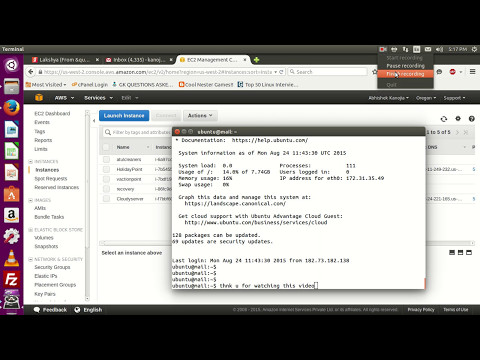Screen dimensions: 480x360
Task: Open the Ubuntu Dash home icon
Action: (11, 65)
